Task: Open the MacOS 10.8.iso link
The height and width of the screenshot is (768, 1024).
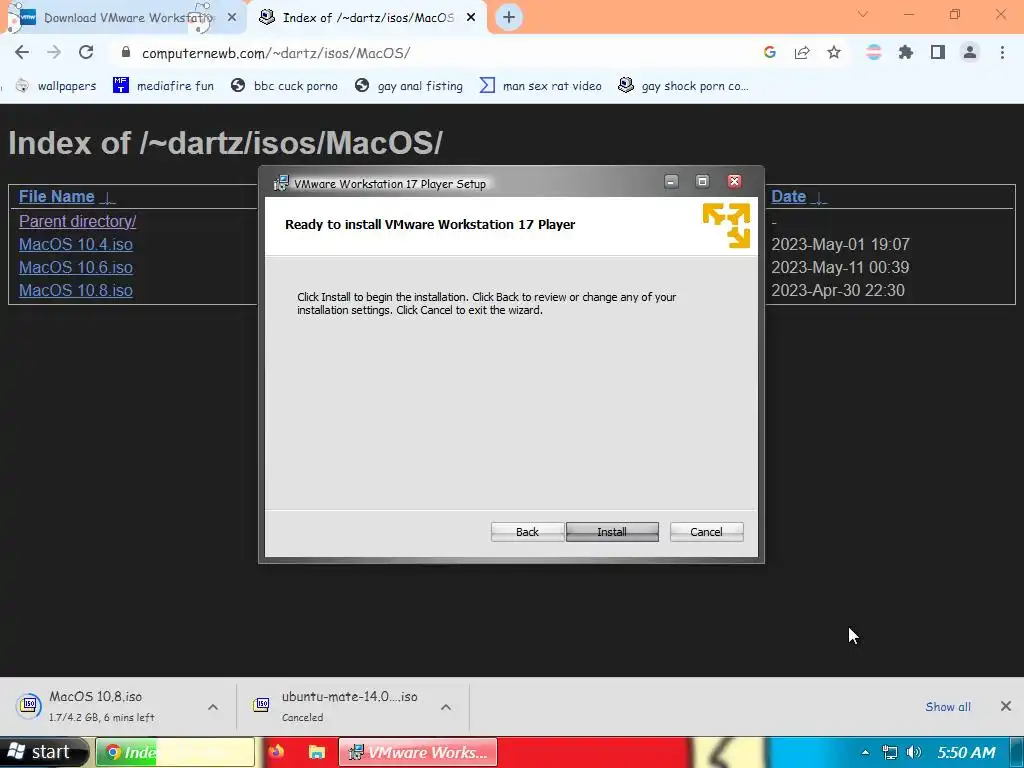Action: pos(76,290)
